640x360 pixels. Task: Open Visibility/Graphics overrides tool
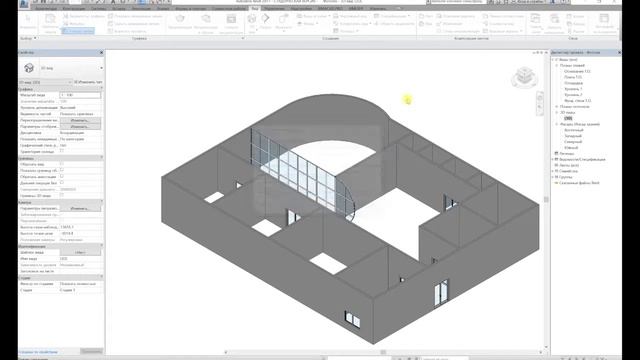[x=84, y=16]
